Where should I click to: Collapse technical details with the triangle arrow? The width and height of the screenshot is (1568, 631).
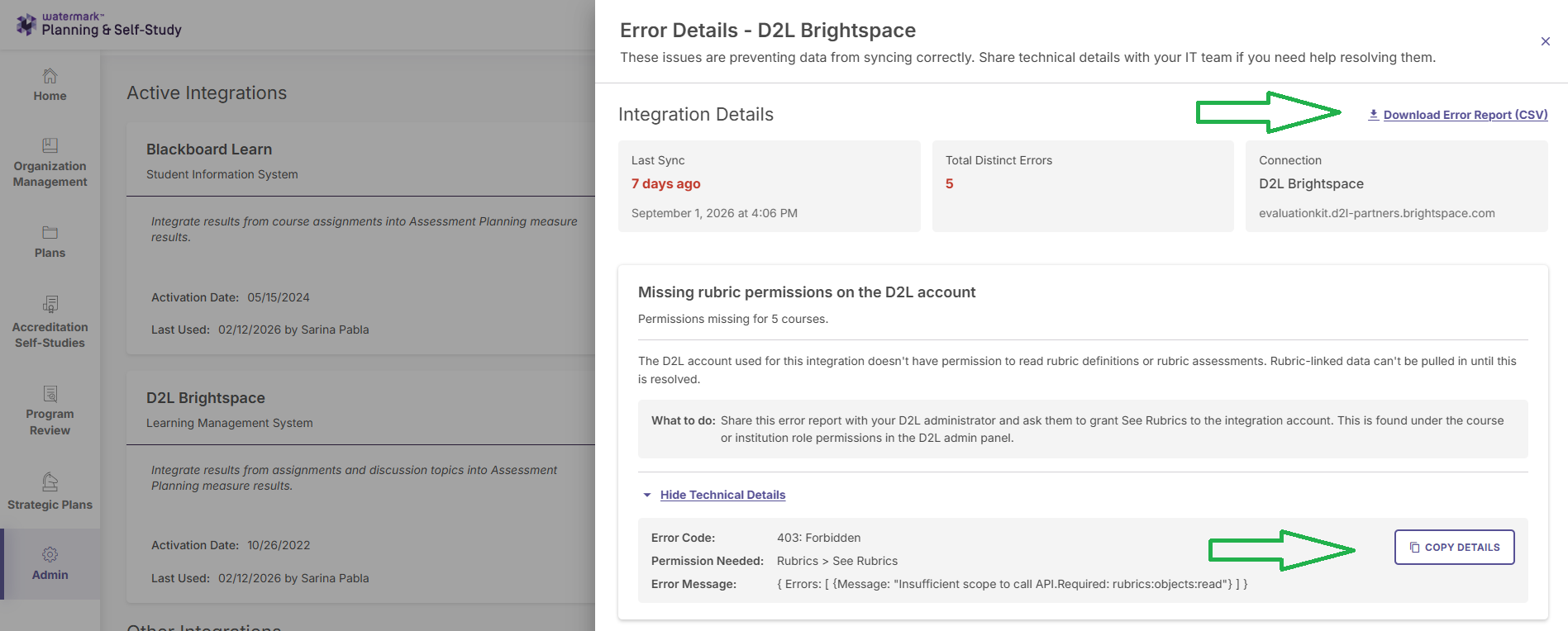coord(646,495)
